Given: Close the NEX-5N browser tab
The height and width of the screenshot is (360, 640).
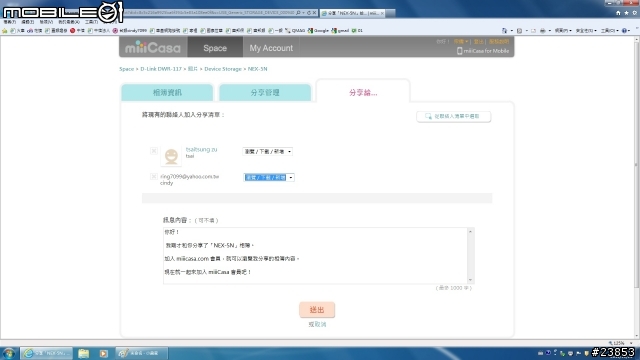Looking at the screenshot, I should pos(382,13).
